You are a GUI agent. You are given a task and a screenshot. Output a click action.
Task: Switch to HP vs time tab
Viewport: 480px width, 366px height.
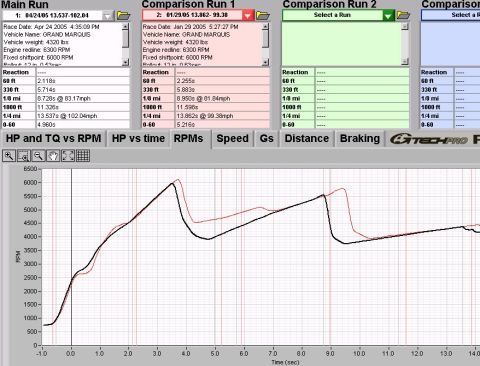point(138,139)
